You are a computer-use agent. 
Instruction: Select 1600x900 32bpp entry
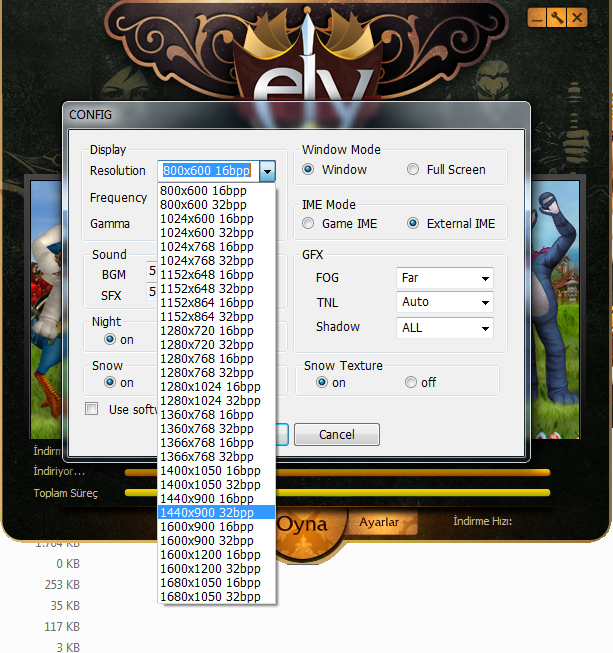click(217, 541)
